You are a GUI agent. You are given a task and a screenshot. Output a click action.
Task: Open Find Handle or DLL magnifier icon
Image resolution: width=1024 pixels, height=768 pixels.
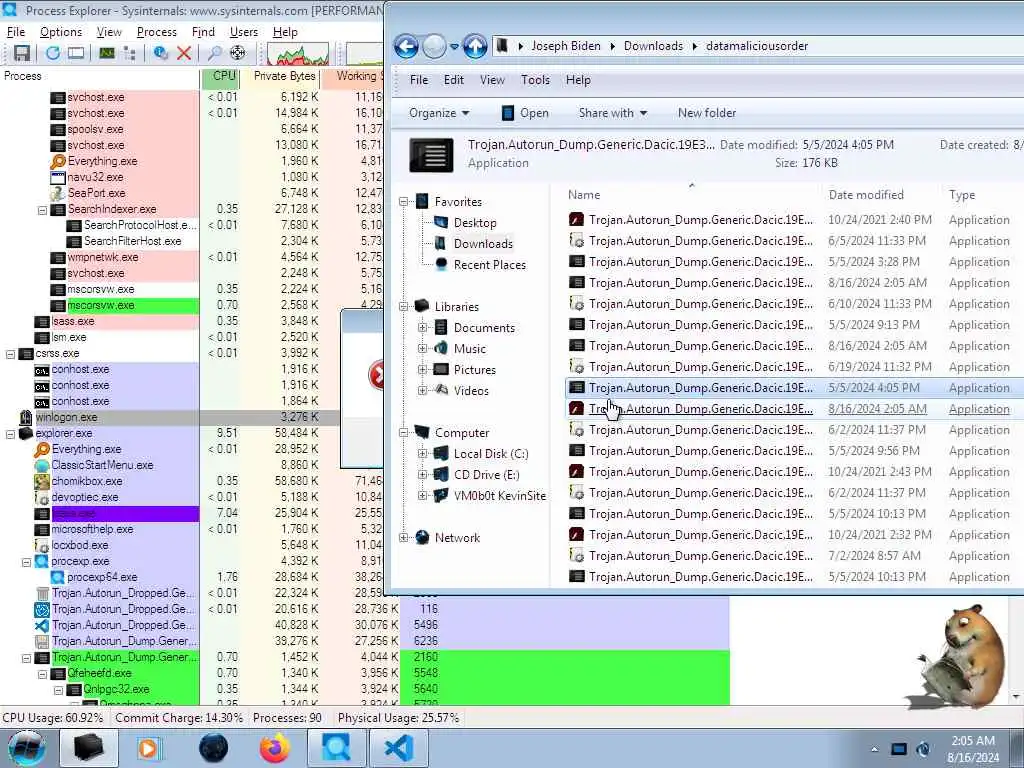coord(214,54)
